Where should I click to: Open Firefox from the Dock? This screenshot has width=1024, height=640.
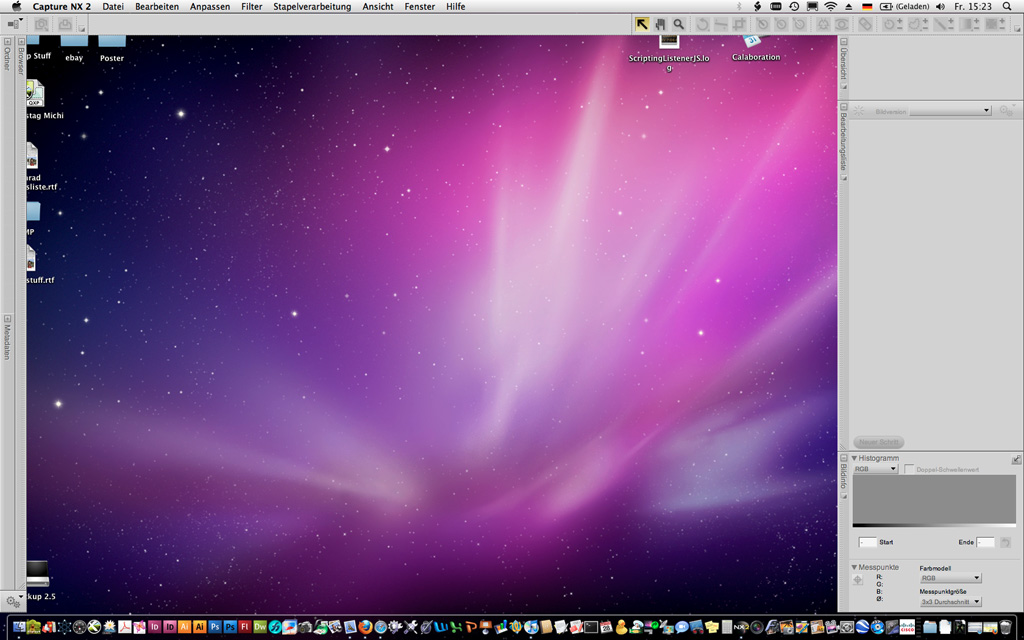click(x=365, y=627)
